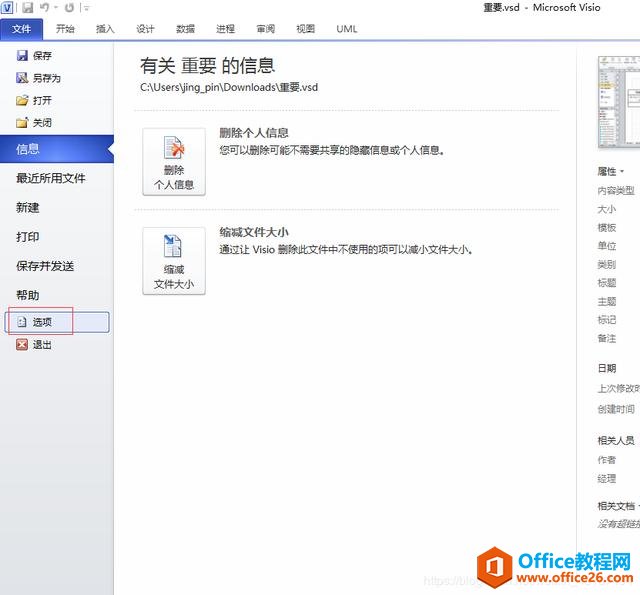Click the red 退出 exit icon
This screenshot has width=640, height=595.
pos(22,344)
